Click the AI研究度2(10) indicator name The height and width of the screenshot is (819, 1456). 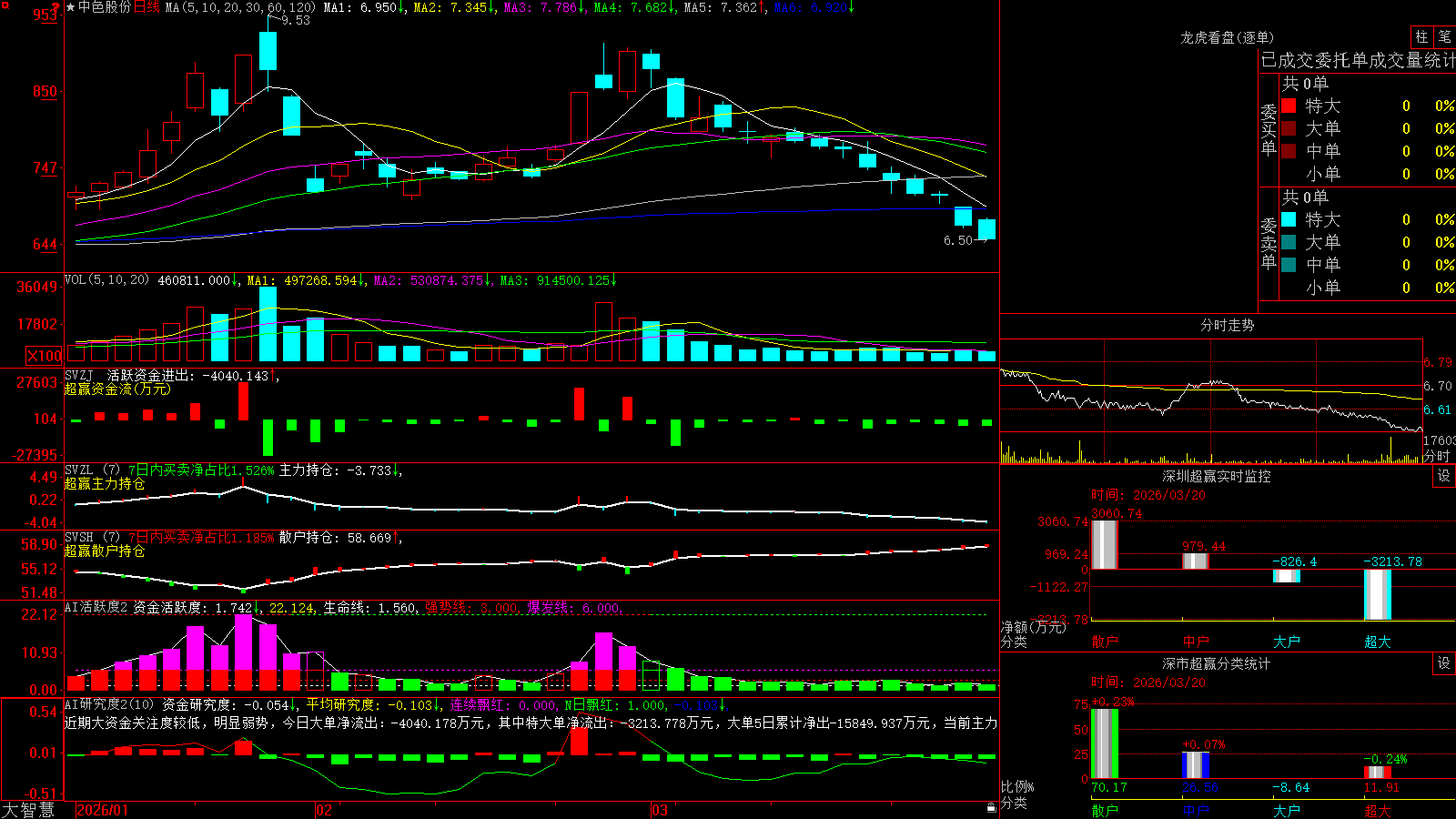pyautogui.click(x=109, y=704)
